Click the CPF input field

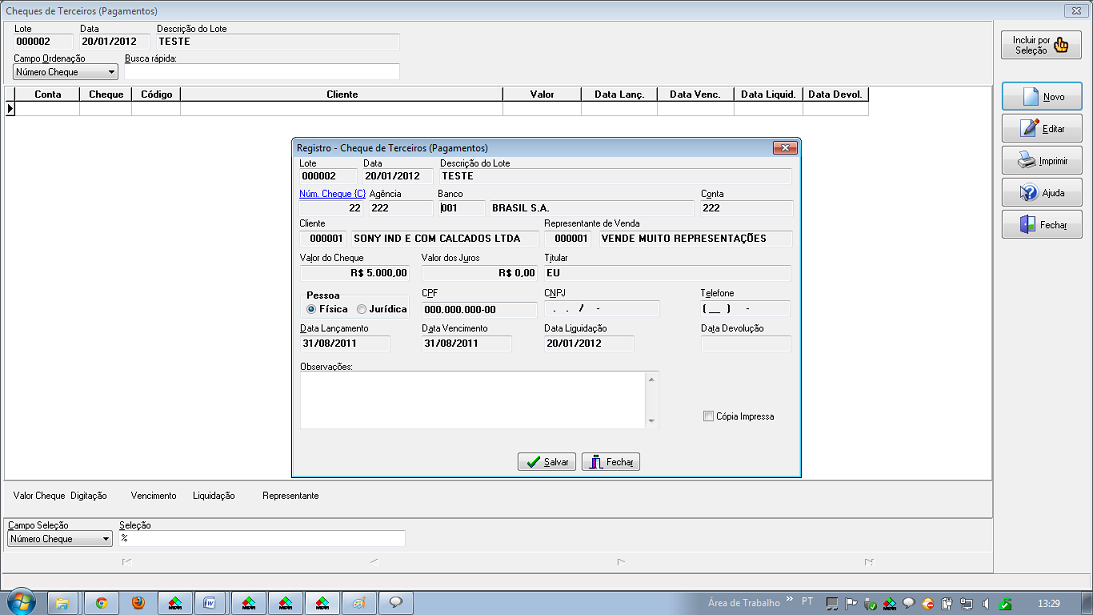(480, 310)
